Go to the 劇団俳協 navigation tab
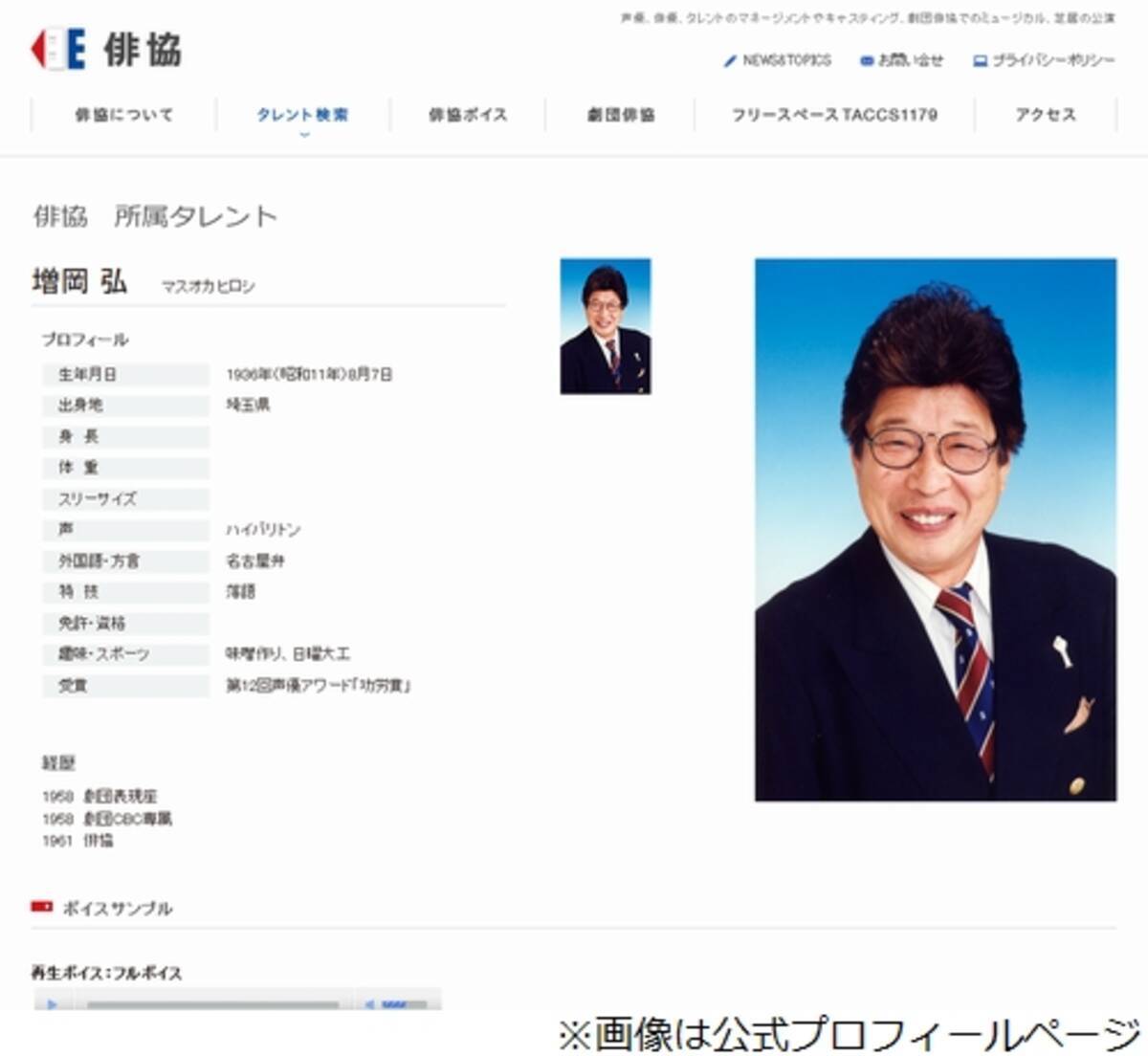Screen dimensions: 1148x1056 click(621, 115)
